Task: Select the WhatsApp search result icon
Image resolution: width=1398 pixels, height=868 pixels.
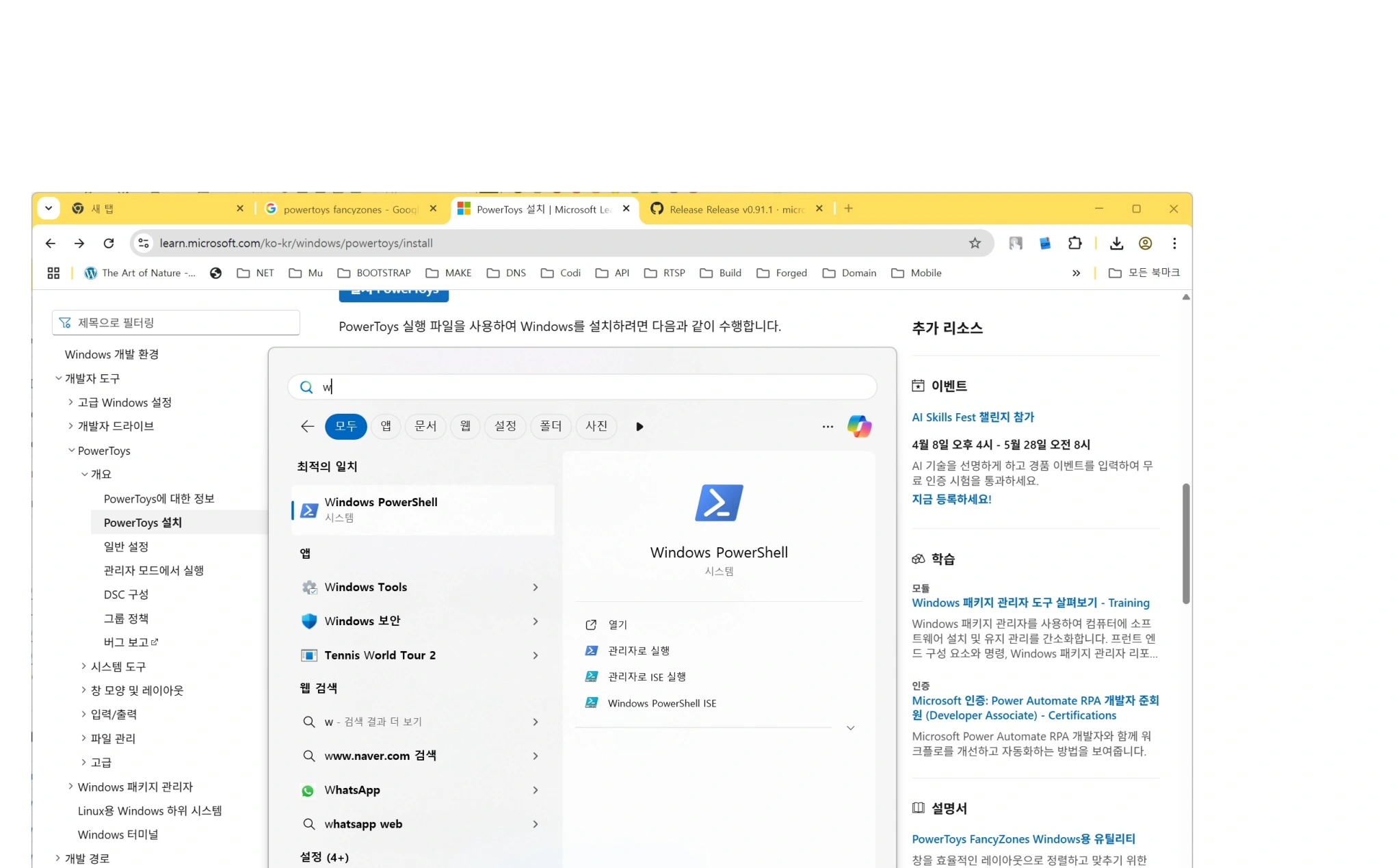Action: pyautogui.click(x=309, y=789)
